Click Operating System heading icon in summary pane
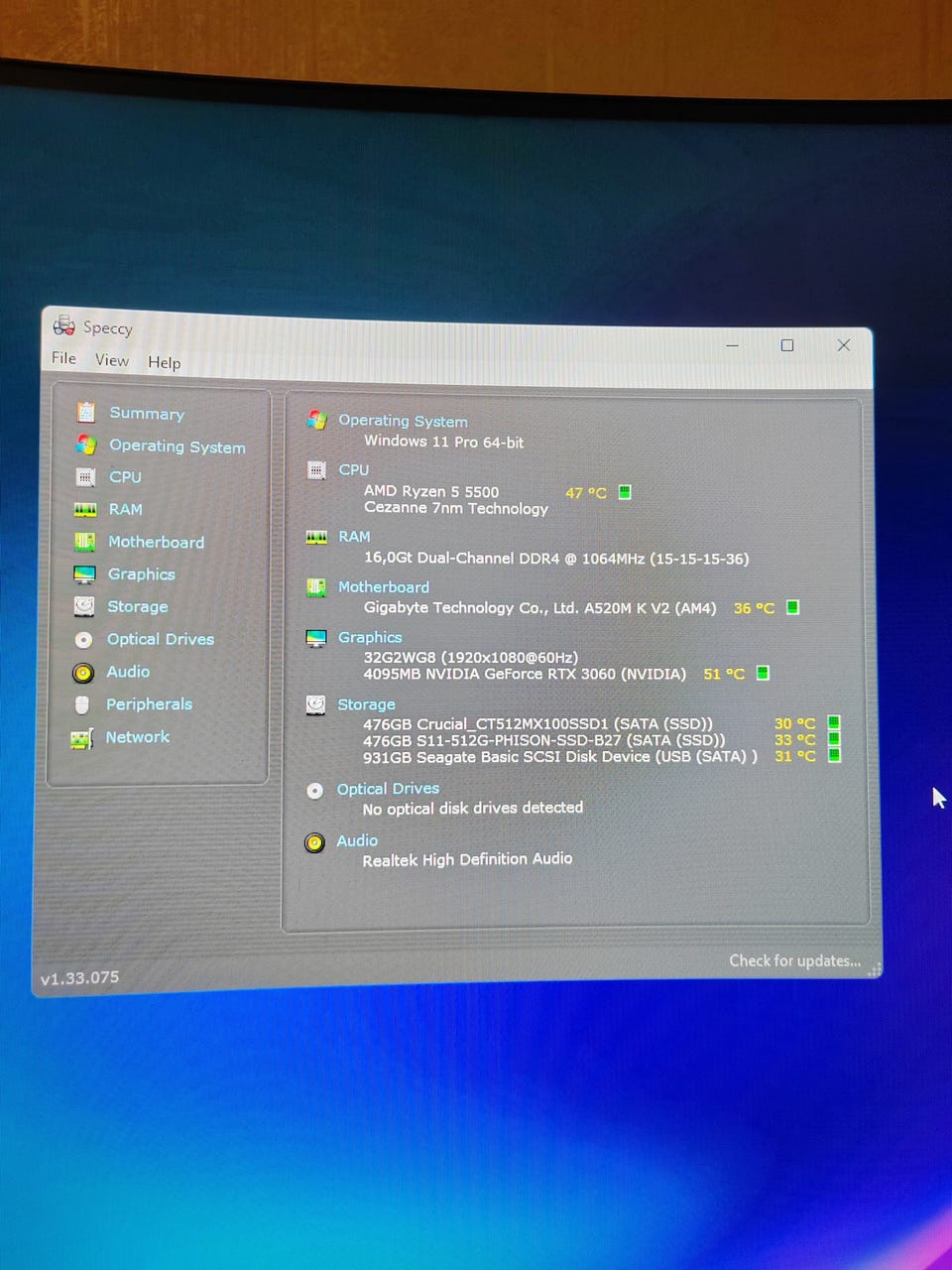The height and width of the screenshot is (1270, 952). (317, 420)
